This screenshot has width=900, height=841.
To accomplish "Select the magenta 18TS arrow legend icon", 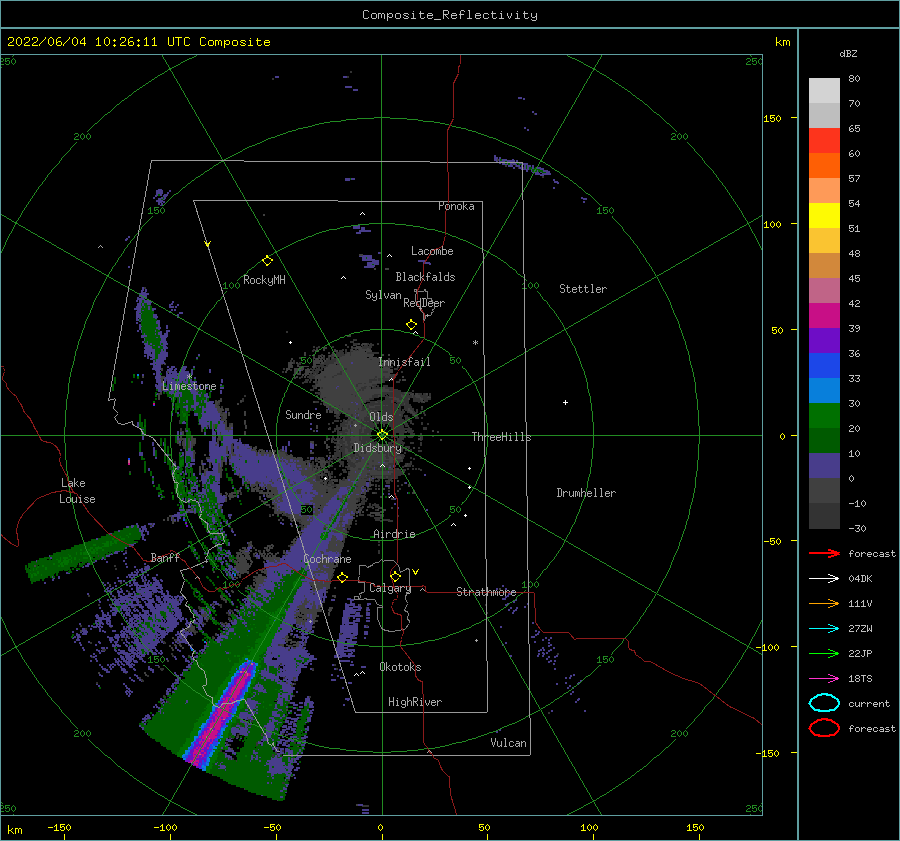I will (x=824, y=679).
